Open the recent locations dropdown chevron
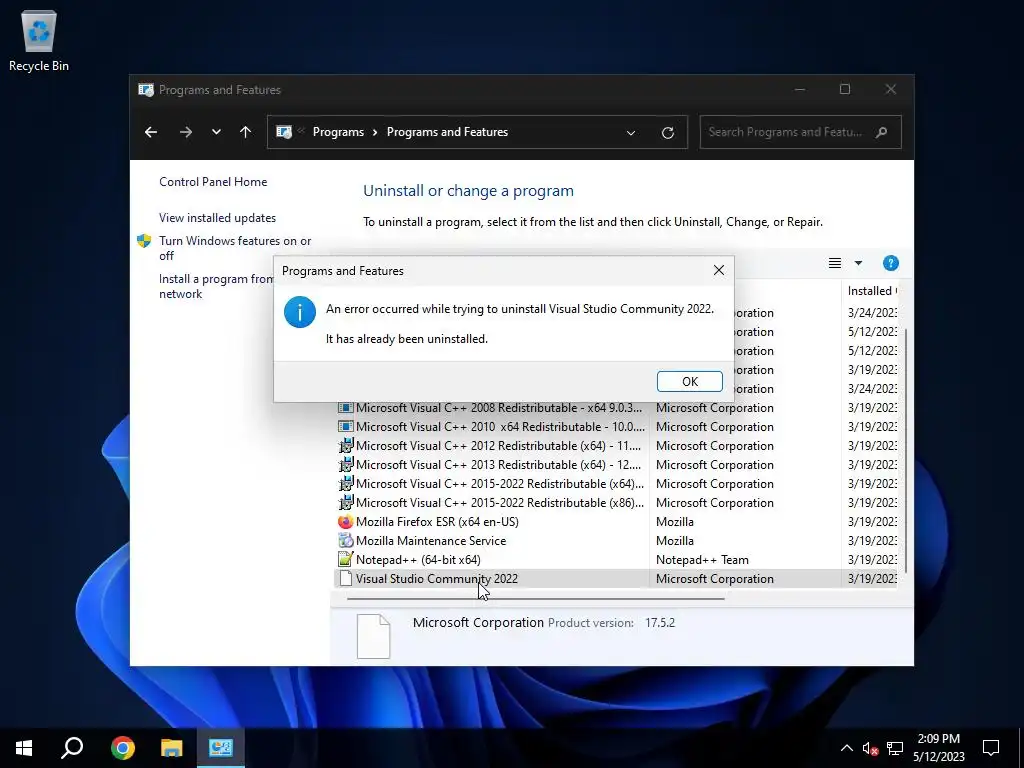 (216, 132)
